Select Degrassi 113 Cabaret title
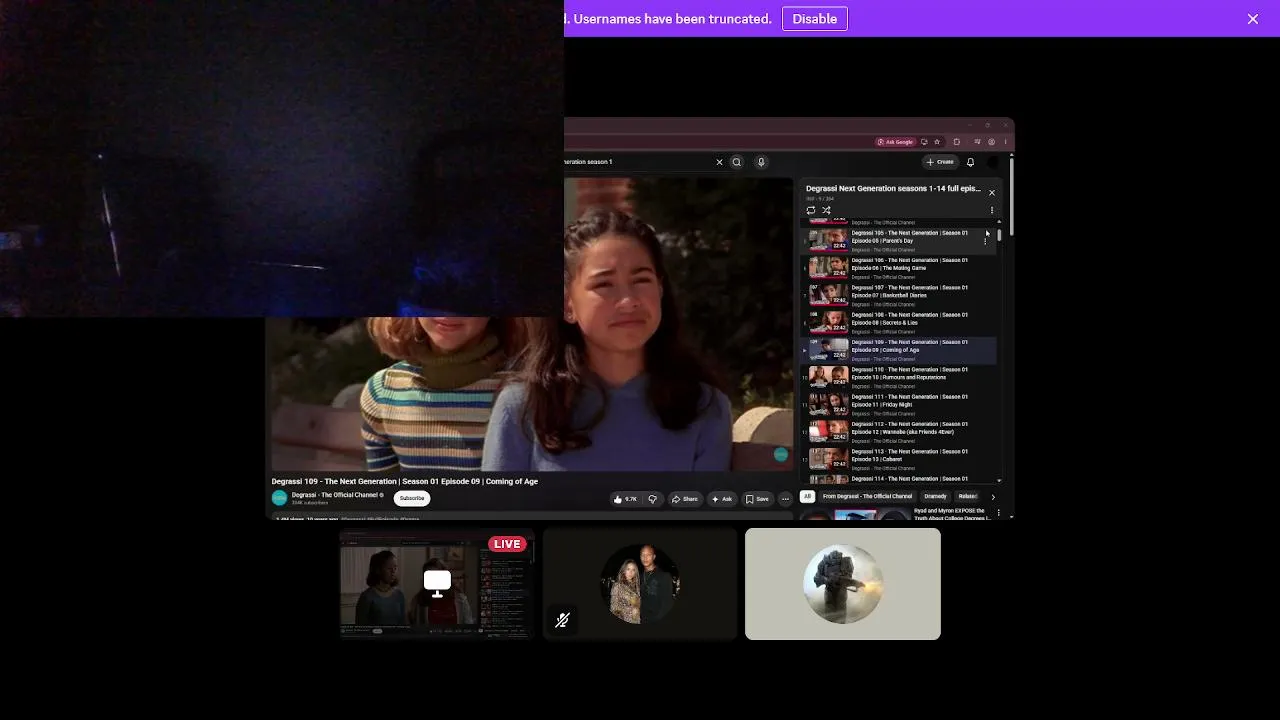 click(909, 455)
